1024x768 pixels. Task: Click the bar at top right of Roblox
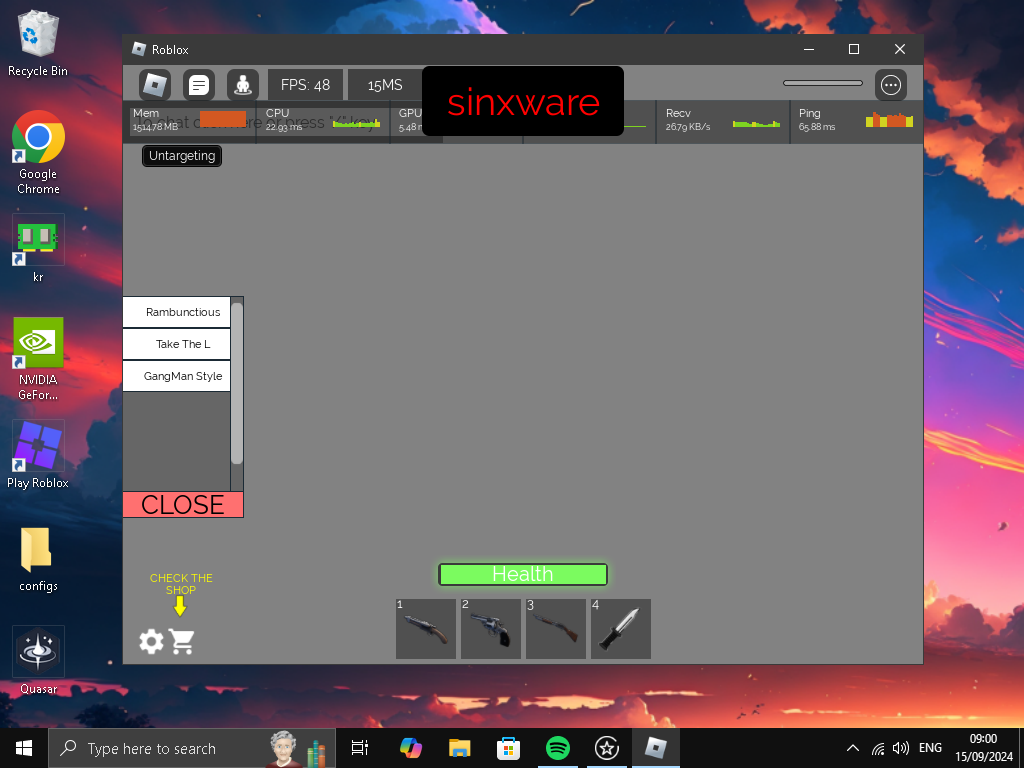[823, 83]
